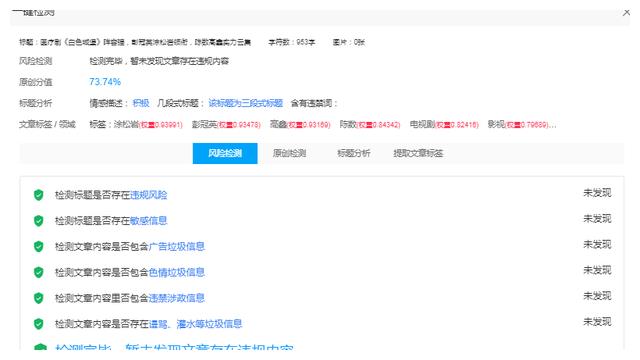This screenshot has height=360, width=640.
Task: Click the 含有违禁词 label
Action: click(313, 103)
